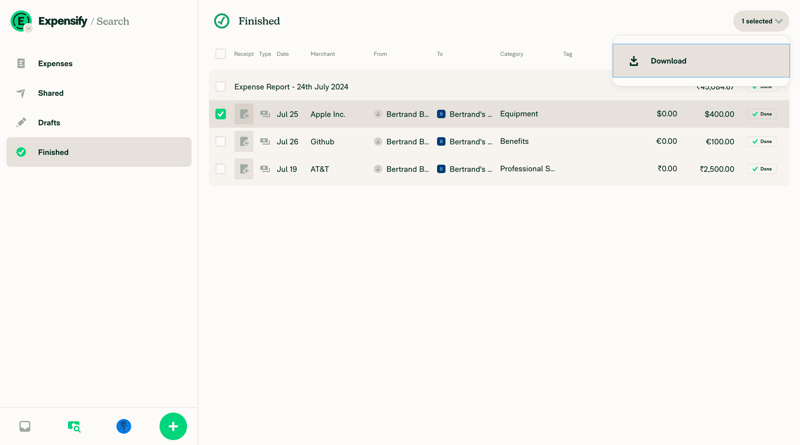Screen dimensions: 800x445
Task: Click the ₹2,500.00 total amount
Action: [717, 169]
